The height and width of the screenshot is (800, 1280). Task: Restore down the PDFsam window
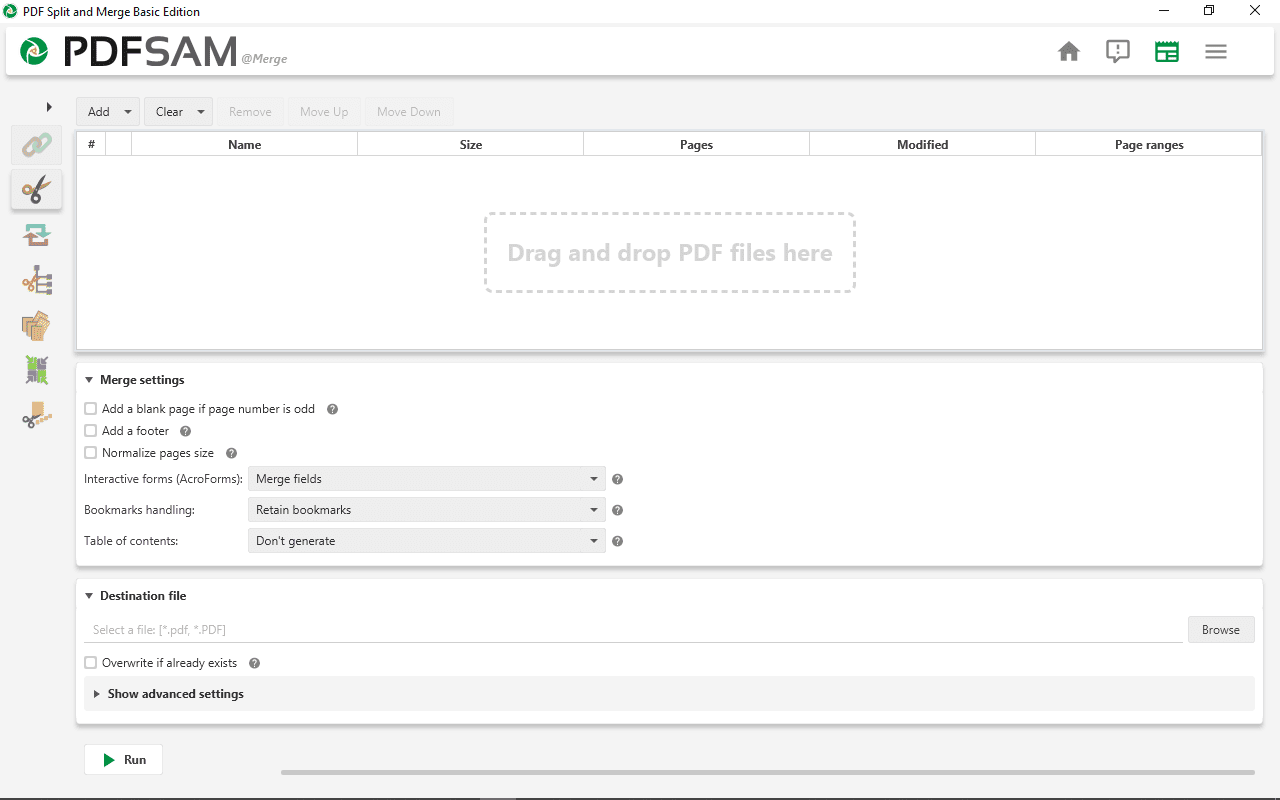1209,11
